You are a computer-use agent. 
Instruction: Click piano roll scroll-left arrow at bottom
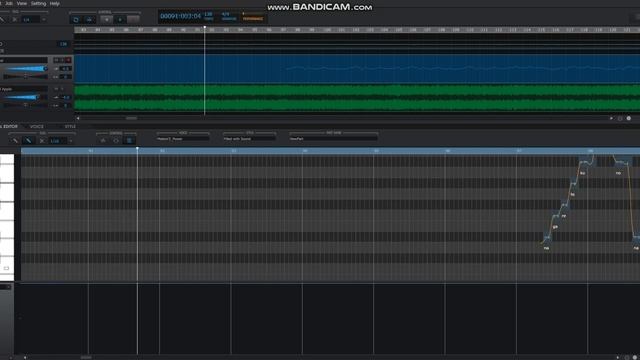click(x=25, y=357)
